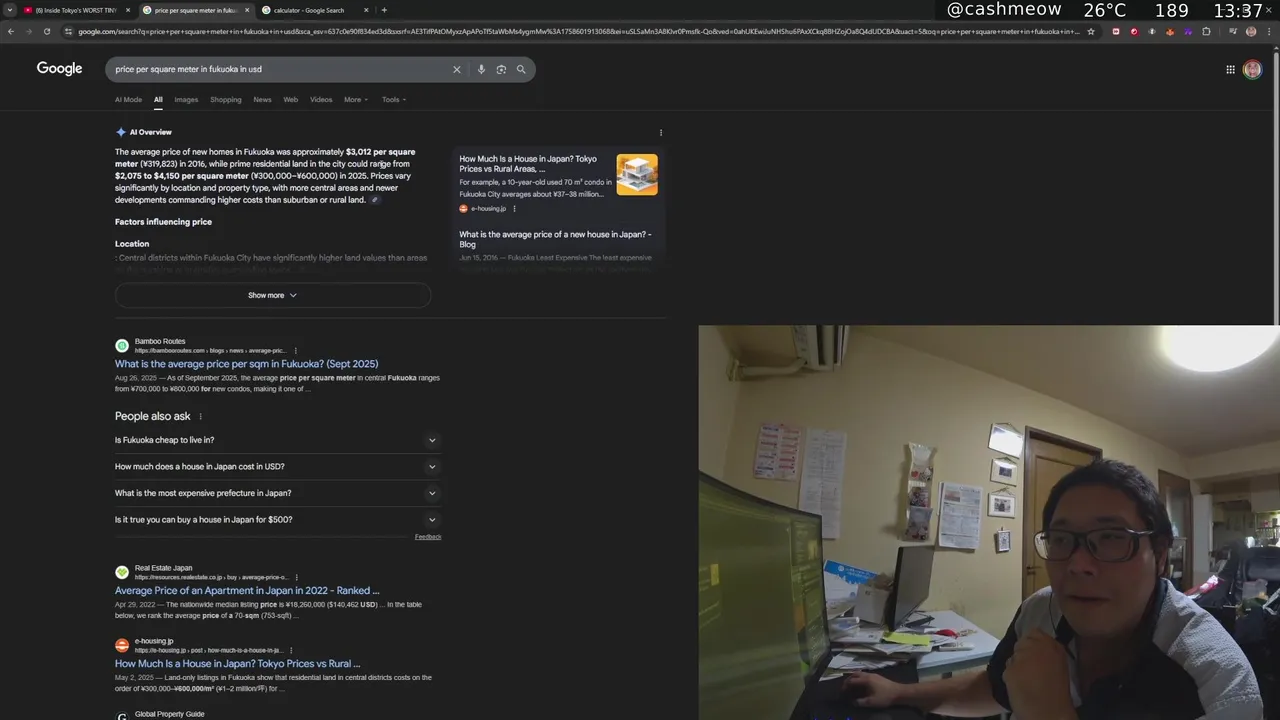The image size is (1280, 720).
Task: Click the browser address bar URL
Action: 578,31
